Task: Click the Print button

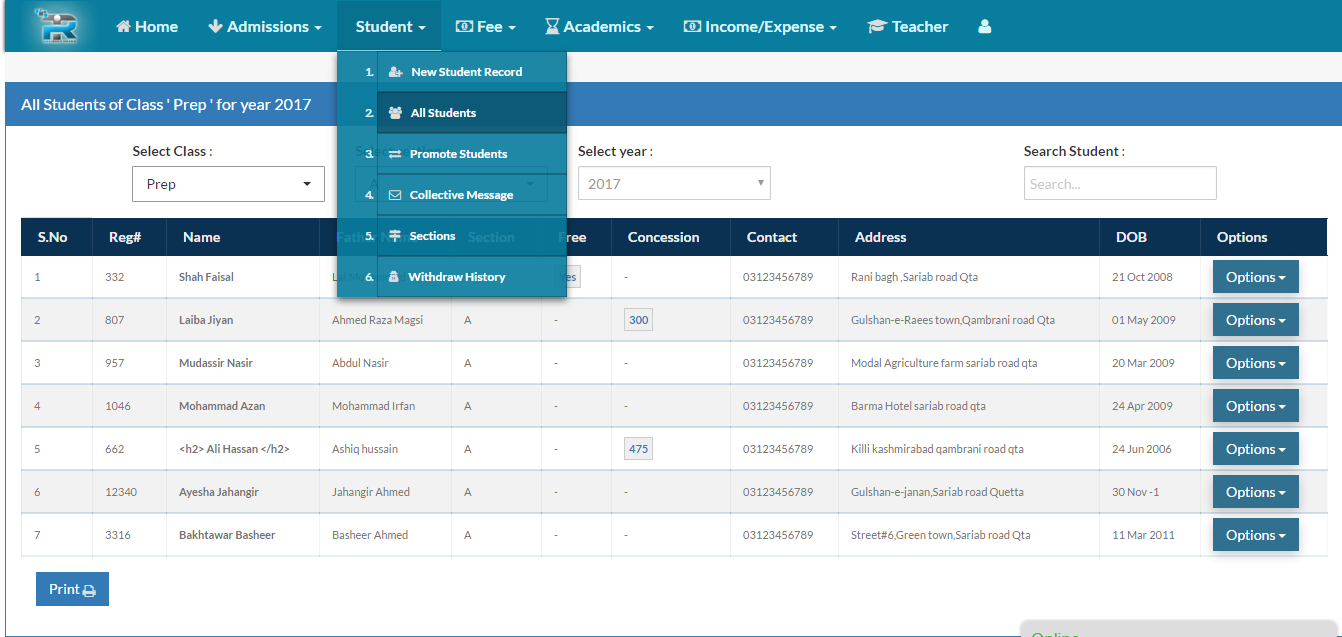Action: click(72, 589)
